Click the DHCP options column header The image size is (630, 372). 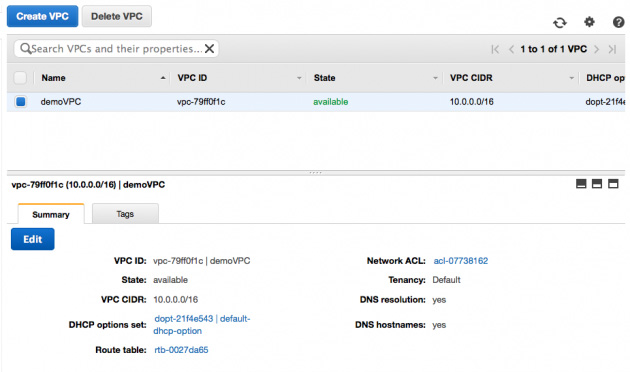(605, 78)
